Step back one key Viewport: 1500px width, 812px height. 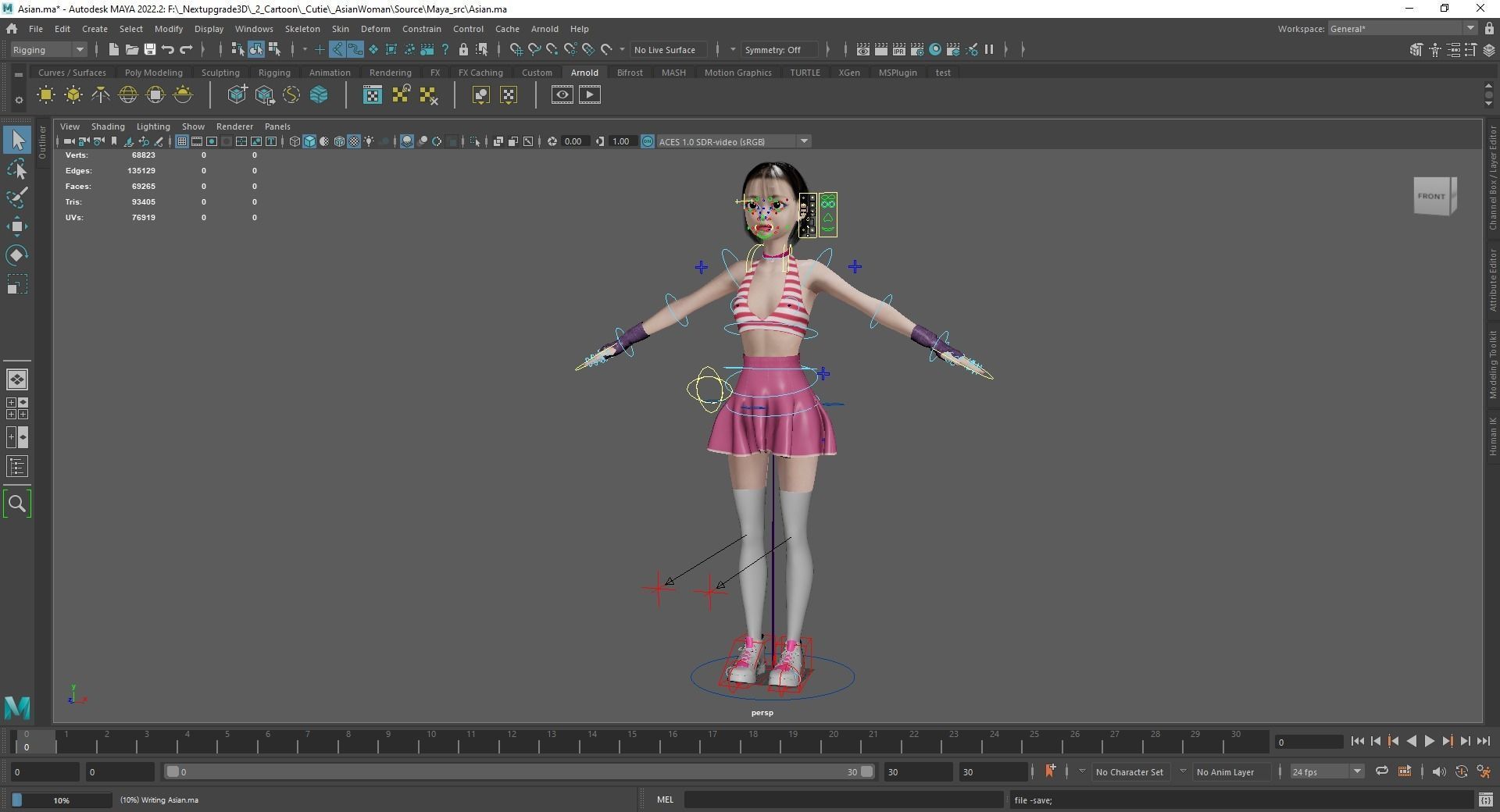point(1393,742)
